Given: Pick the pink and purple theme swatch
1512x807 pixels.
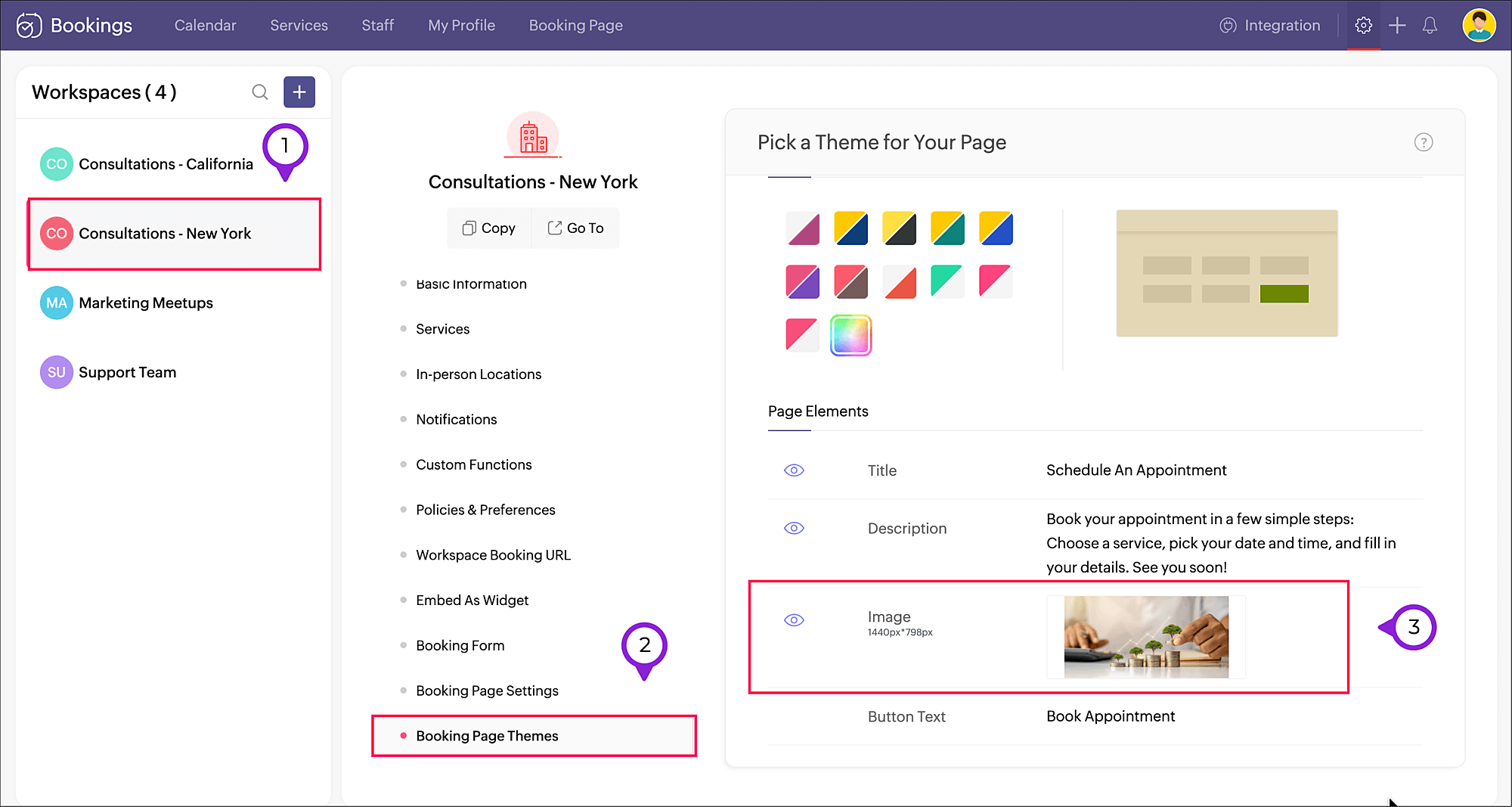Looking at the screenshot, I should point(803,282).
